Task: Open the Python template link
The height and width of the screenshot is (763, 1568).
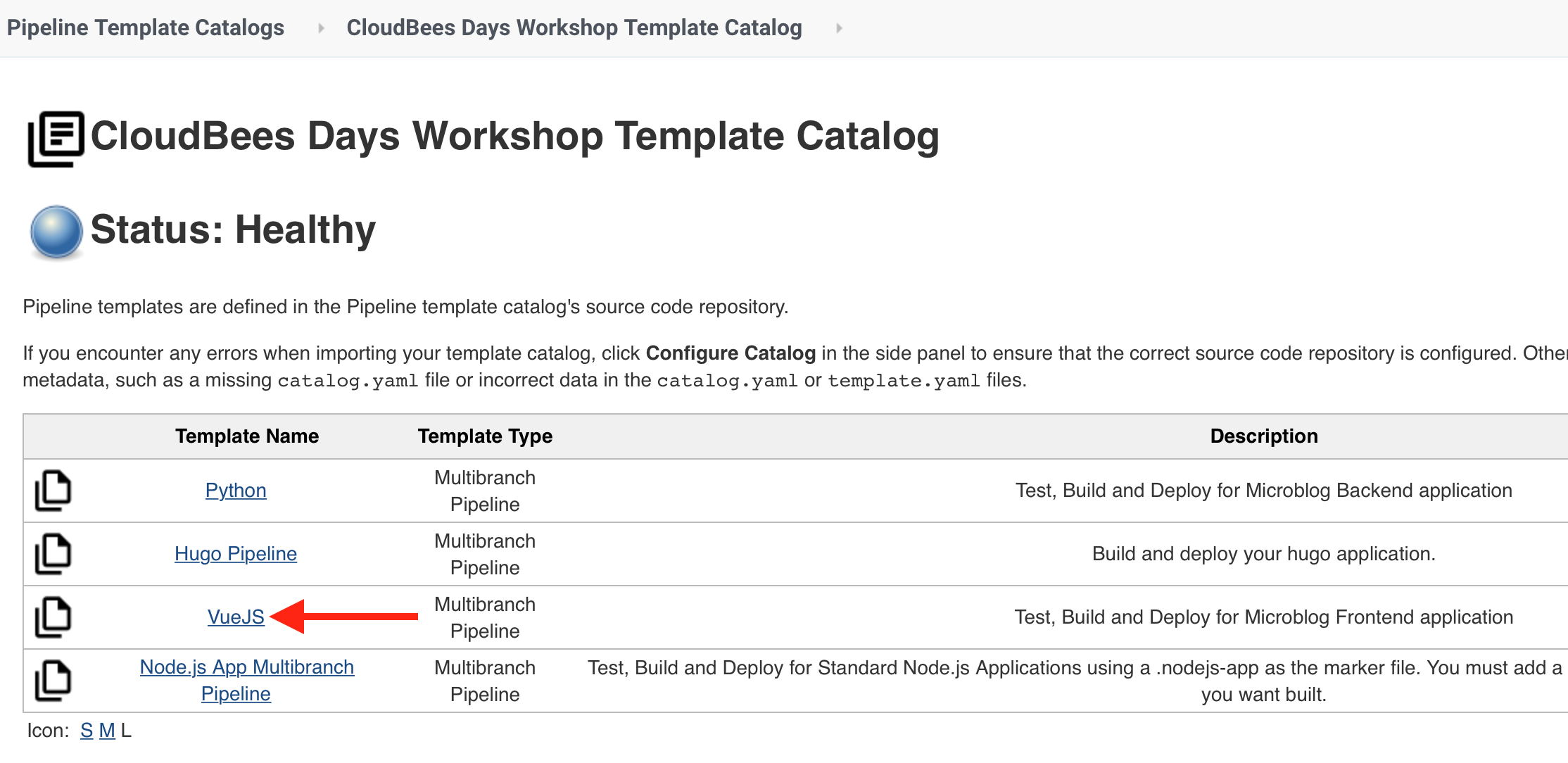Action: pos(236,491)
